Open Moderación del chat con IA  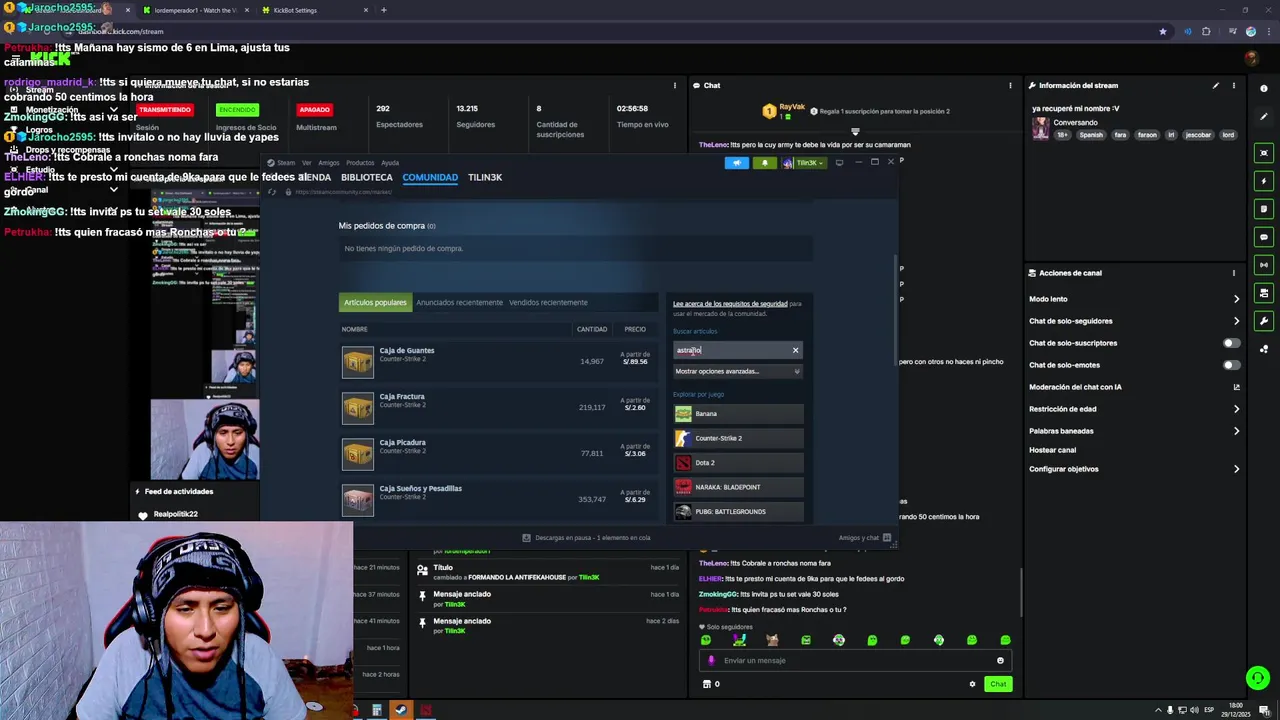point(1134,387)
